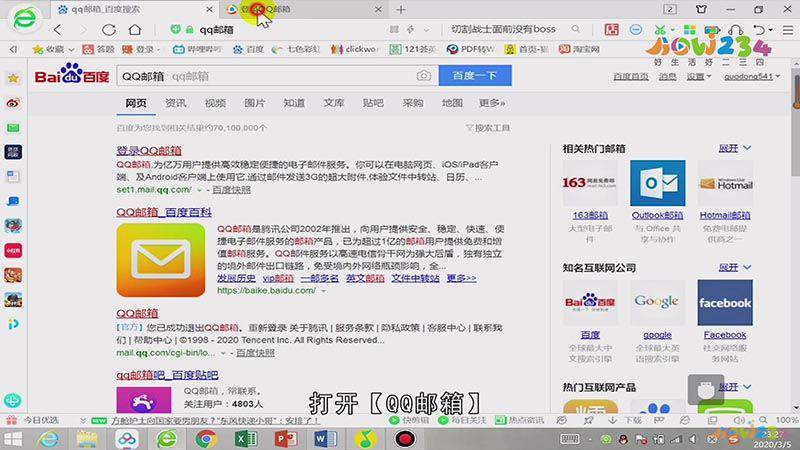Viewport: 800px width, 450px height.
Task: Click the 百度一下 search button
Action: 475,76
